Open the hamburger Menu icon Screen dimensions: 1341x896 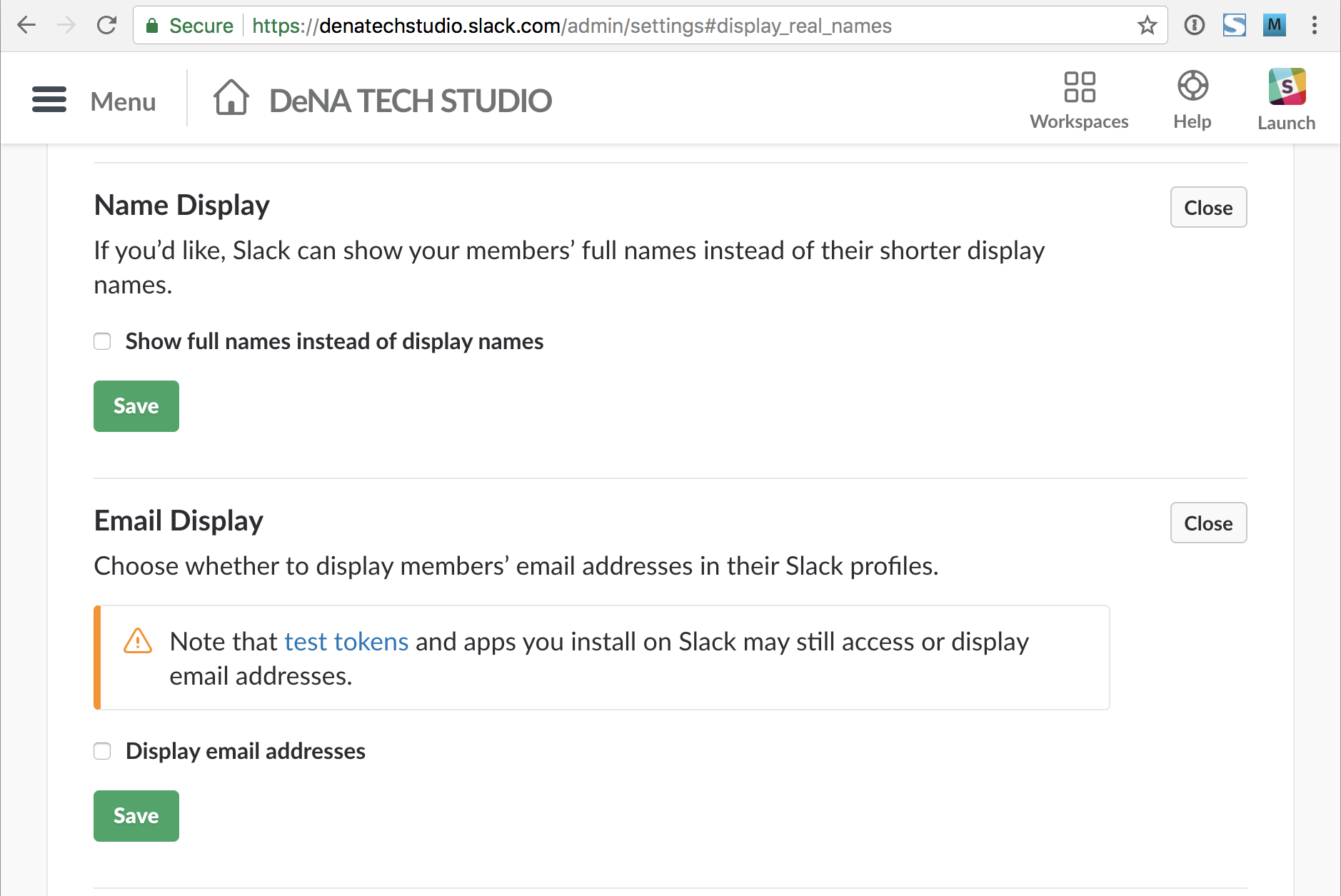[x=49, y=100]
